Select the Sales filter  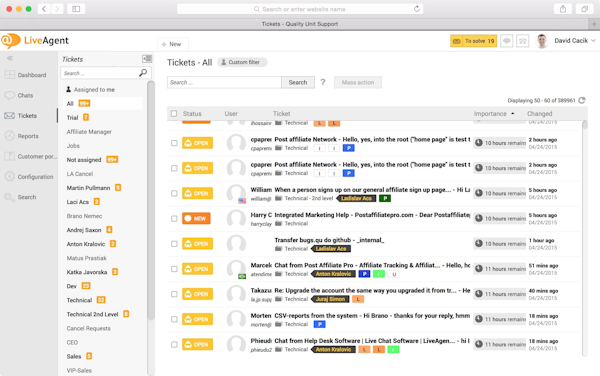pyautogui.click(x=79, y=356)
